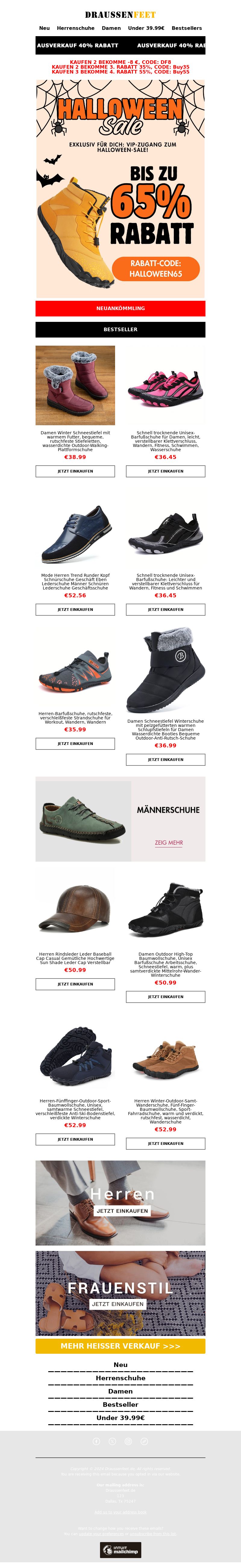The width and height of the screenshot is (241, 1568).
Task: Click MEHR HEISSER VERKAUF yellow button
Action: 120,1346
